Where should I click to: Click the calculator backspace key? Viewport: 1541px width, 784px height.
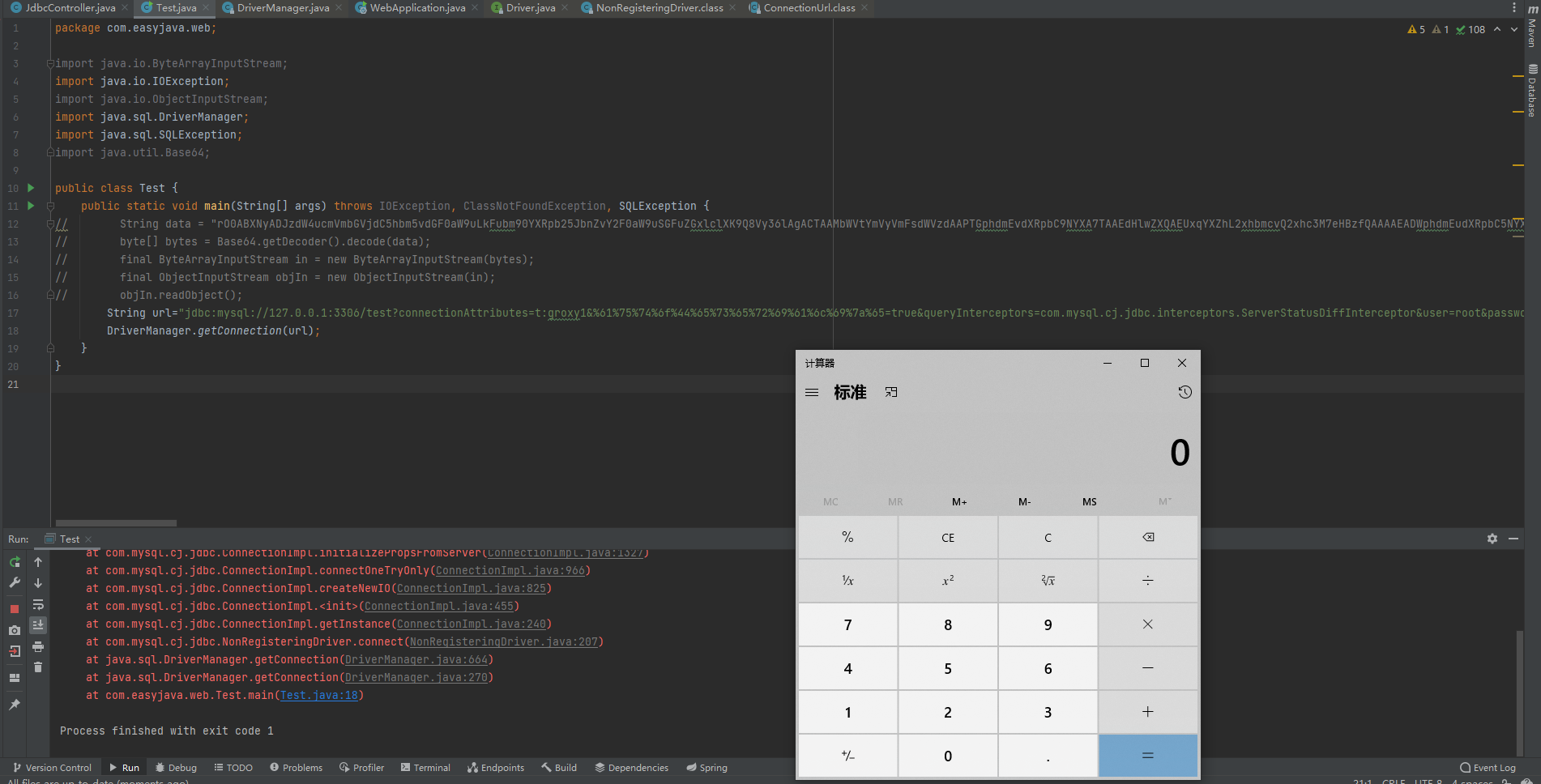pos(1148,538)
